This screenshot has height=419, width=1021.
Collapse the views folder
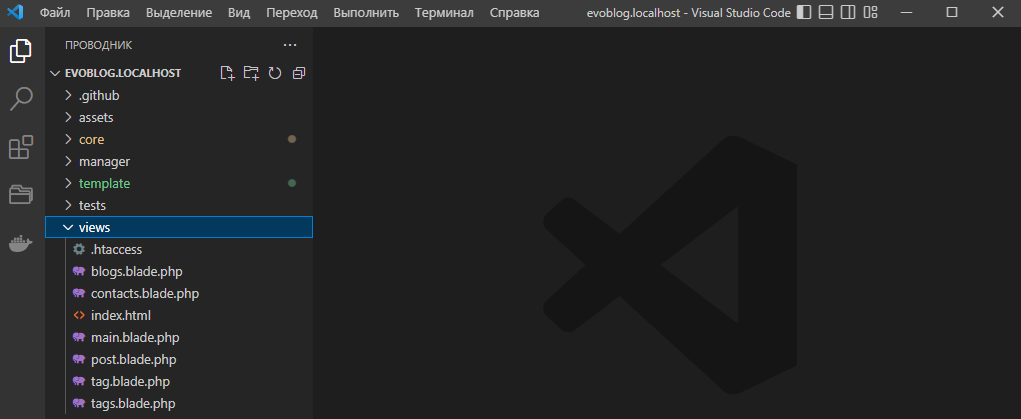(94, 227)
